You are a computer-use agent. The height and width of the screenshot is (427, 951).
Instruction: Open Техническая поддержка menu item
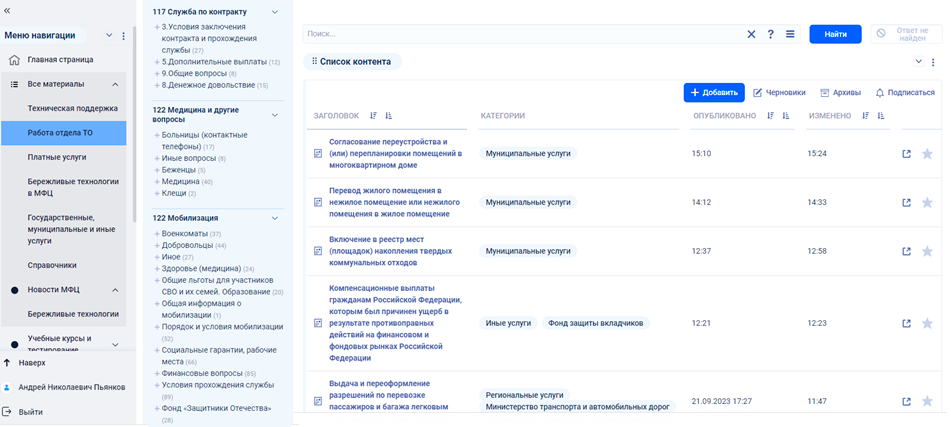click(x=73, y=109)
